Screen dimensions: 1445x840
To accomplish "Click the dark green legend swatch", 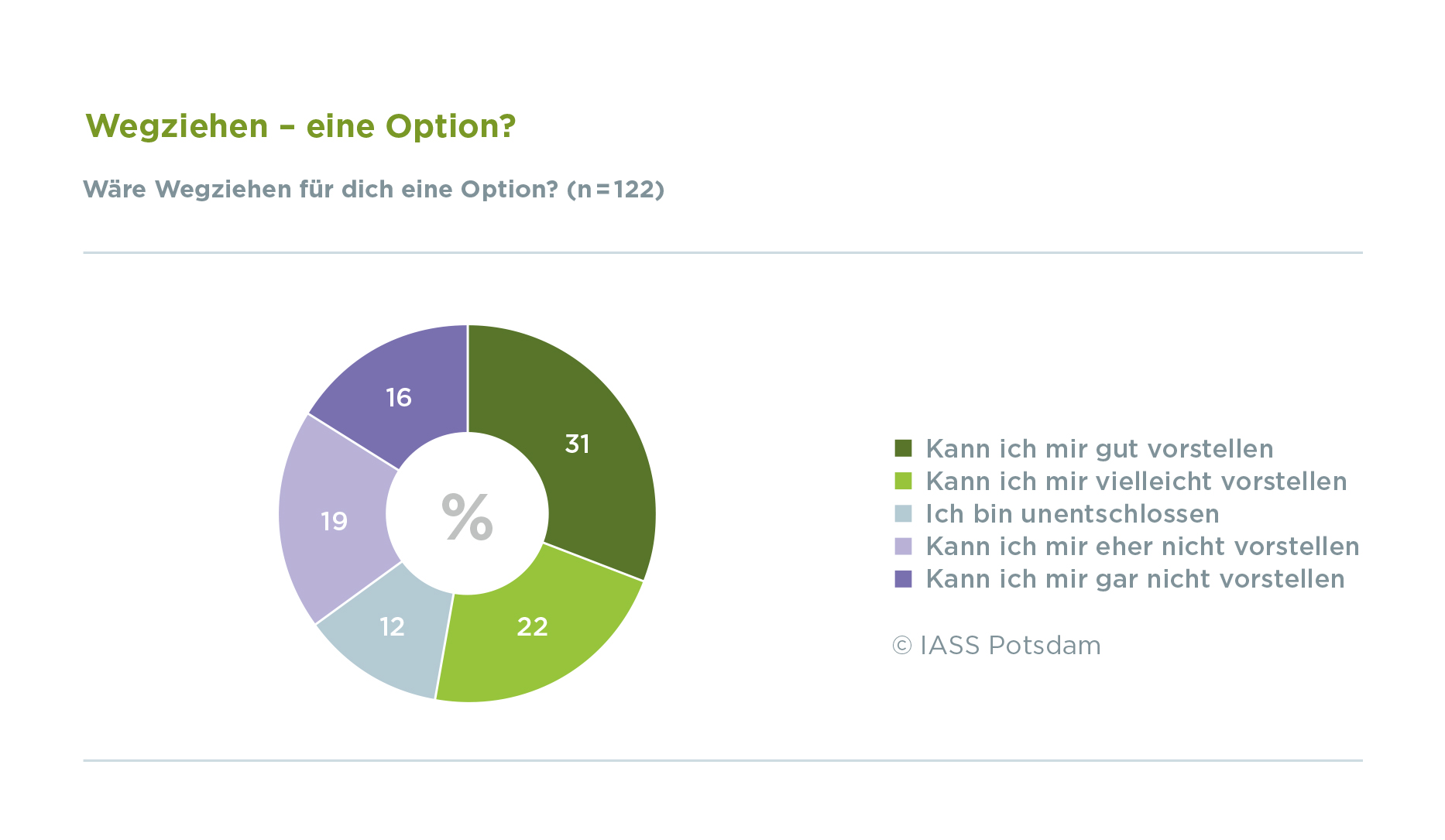I will (x=903, y=448).
